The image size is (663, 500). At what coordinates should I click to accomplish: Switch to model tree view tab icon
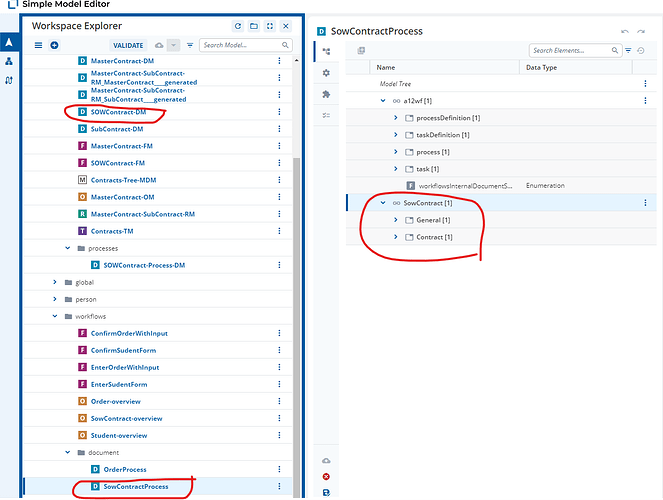pyautogui.click(x=326, y=52)
